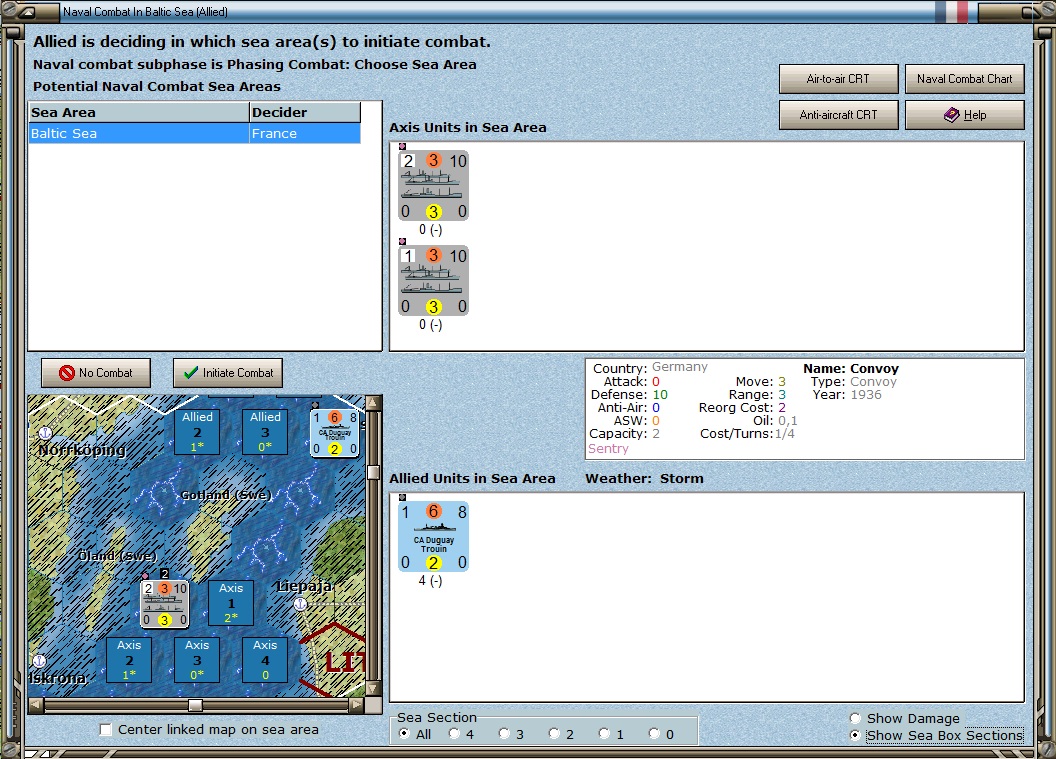Click Weather: Storm label

[x=644, y=478]
